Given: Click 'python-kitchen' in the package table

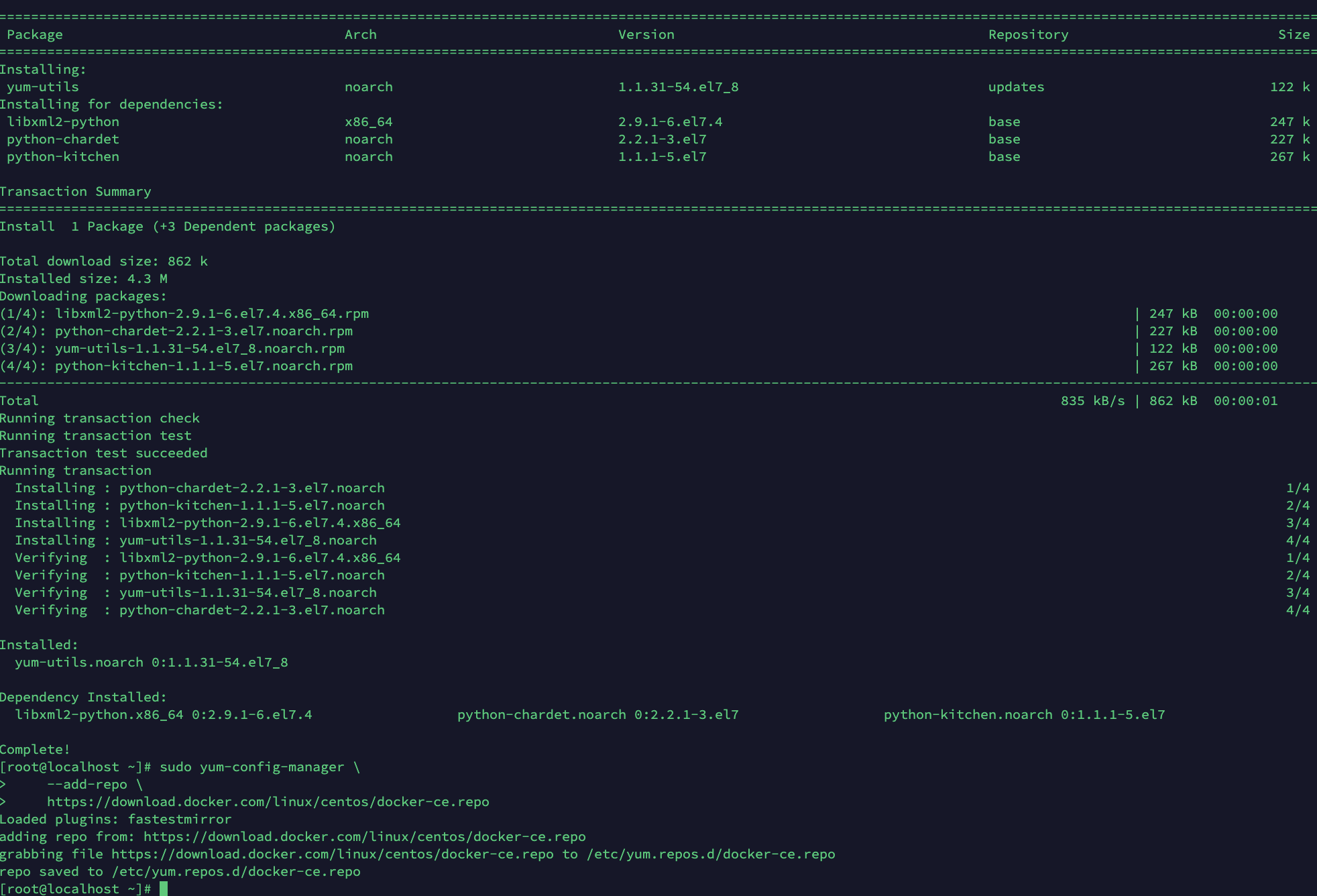Looking at the screenshot, I should [x=63, y=156].
